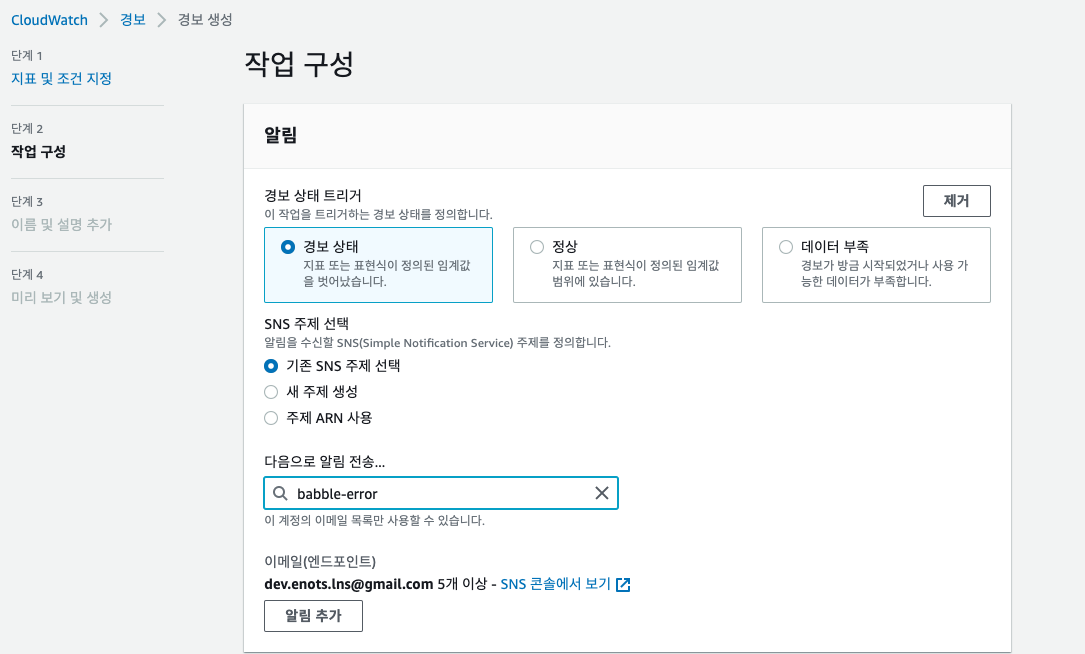Click the 이메일(엔드포인트) label
Viewport: 1085px width, 654px height.
(320, 561)
